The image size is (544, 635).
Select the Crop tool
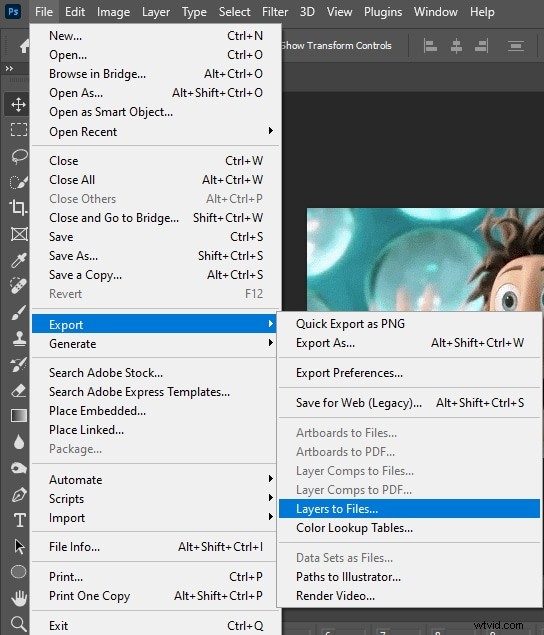(x=18, y=208)
